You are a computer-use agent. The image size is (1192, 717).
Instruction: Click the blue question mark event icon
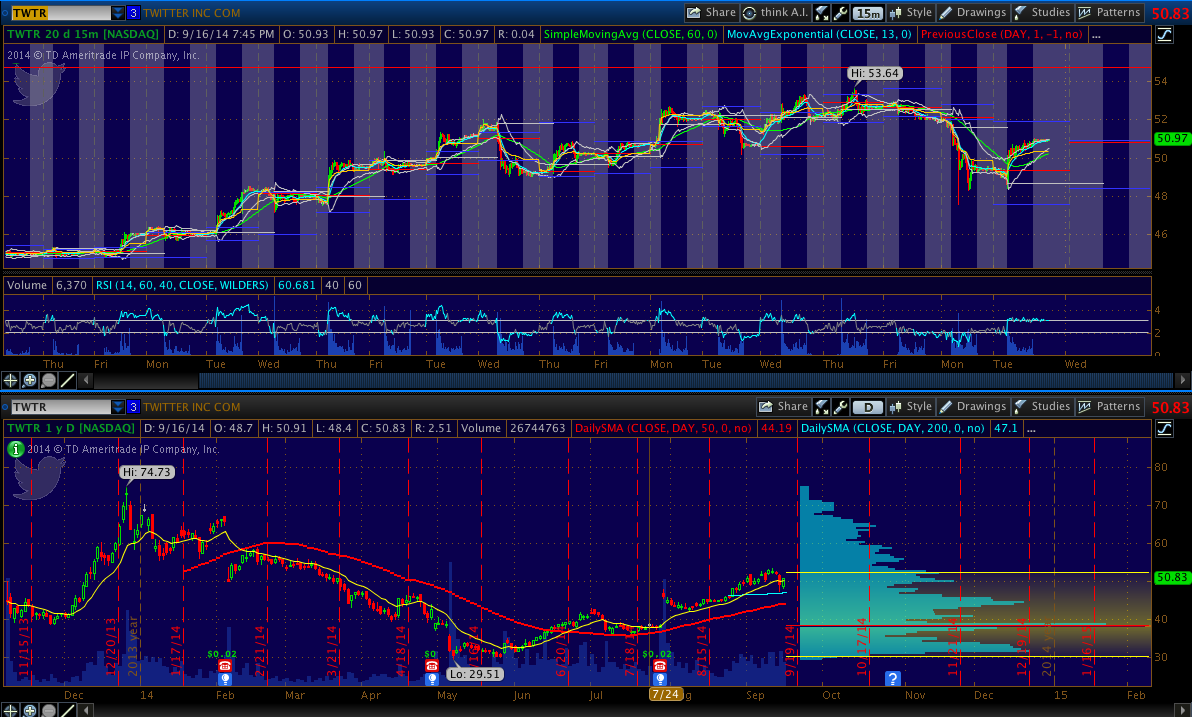pyautogui.click(x=893, y=678)
